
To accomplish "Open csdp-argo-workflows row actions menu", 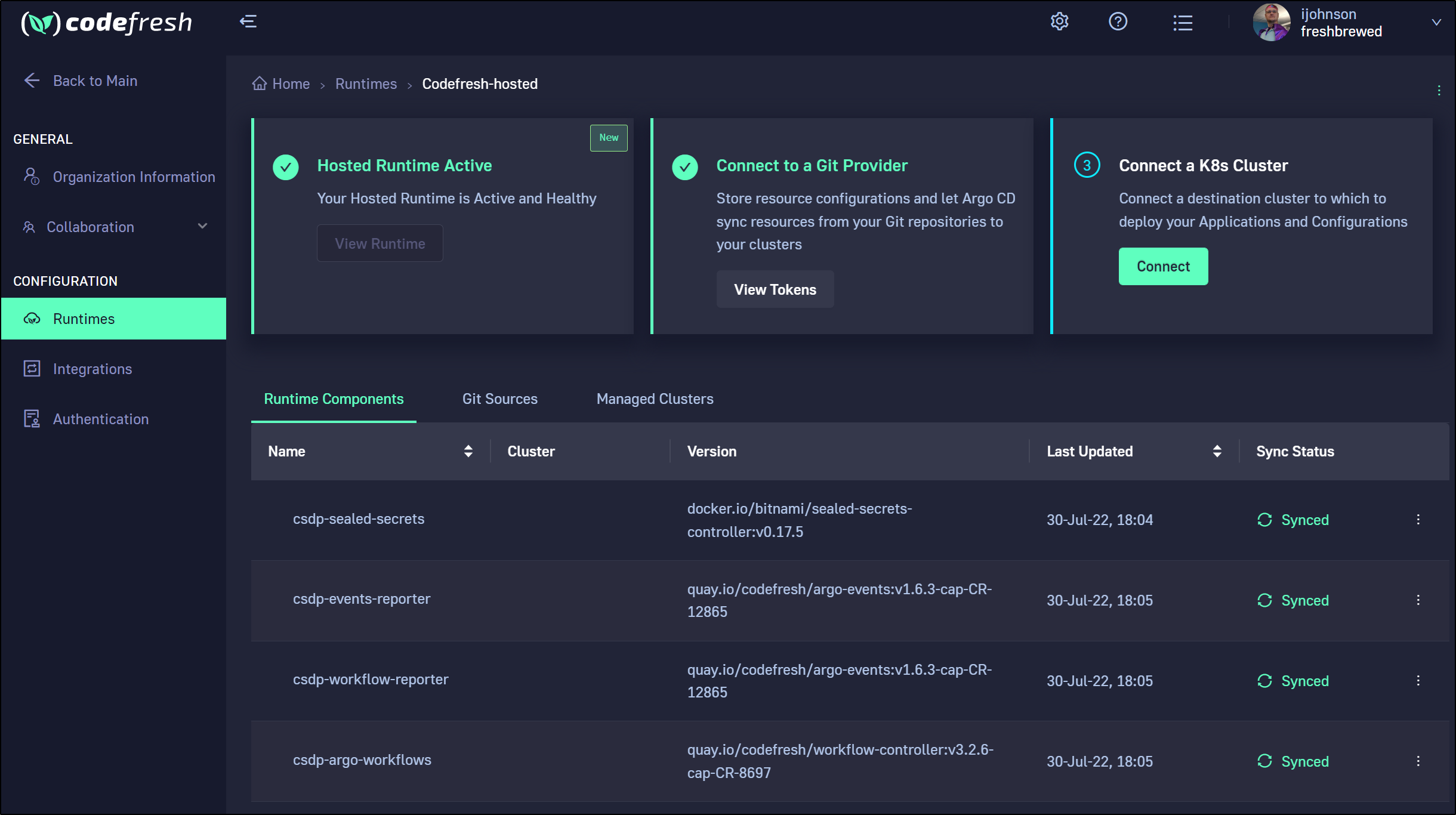I will point(1418,761).
